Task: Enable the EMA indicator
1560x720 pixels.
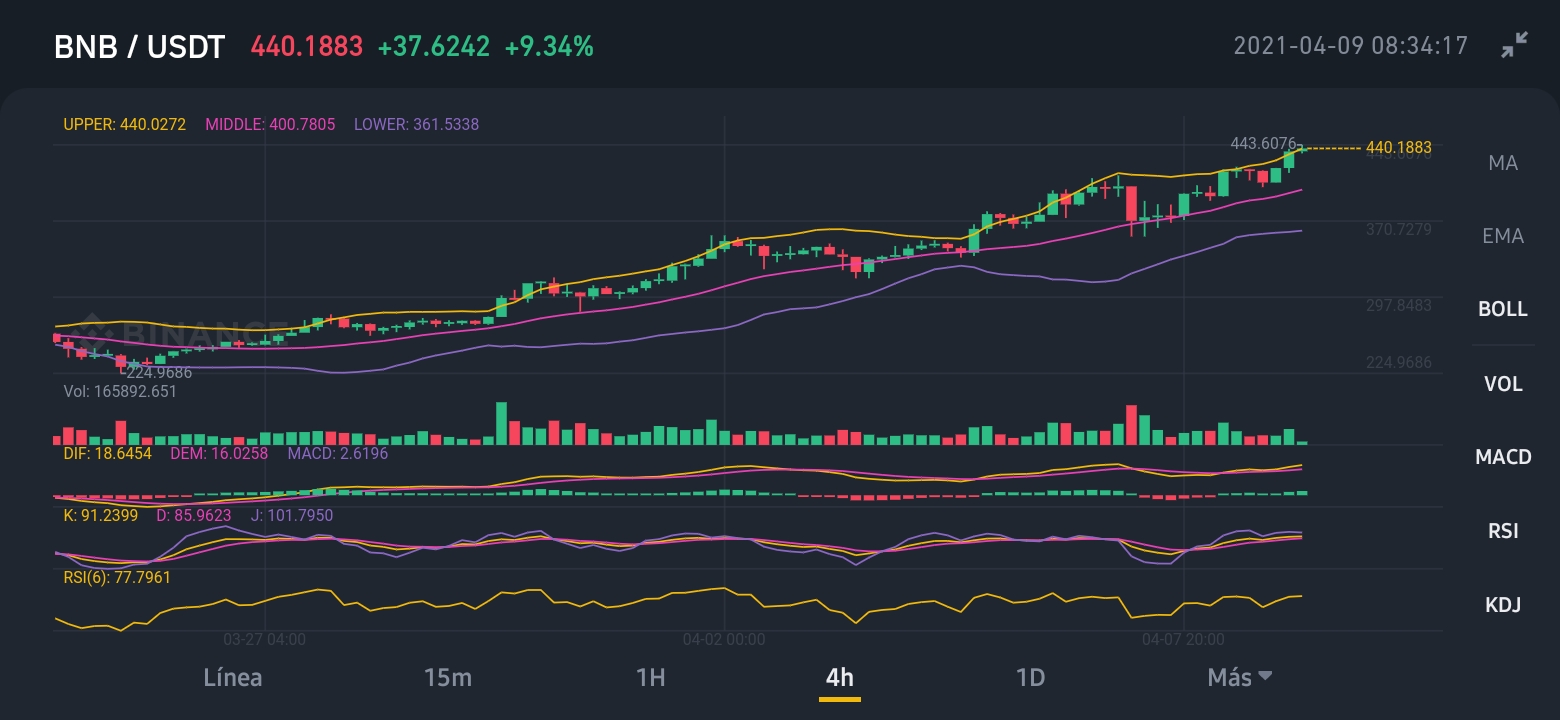Action: click(1503, 236)
